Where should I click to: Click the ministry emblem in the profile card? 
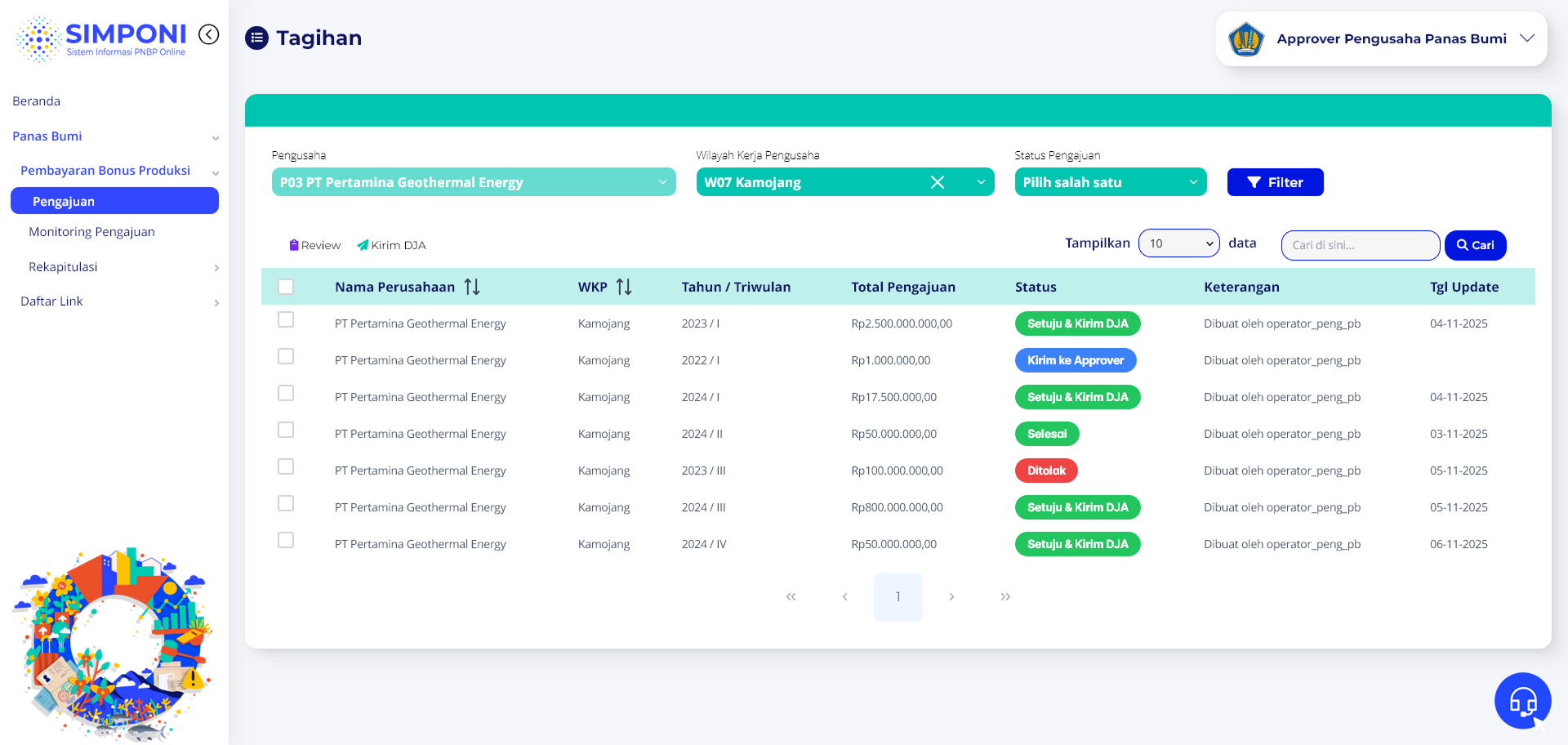click(1246, 38)
